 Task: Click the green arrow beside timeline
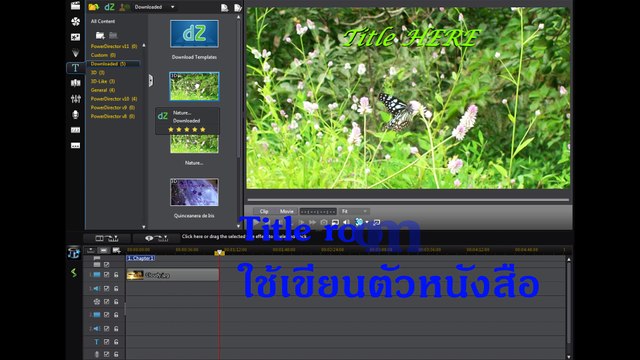click(x=73, y=273)
